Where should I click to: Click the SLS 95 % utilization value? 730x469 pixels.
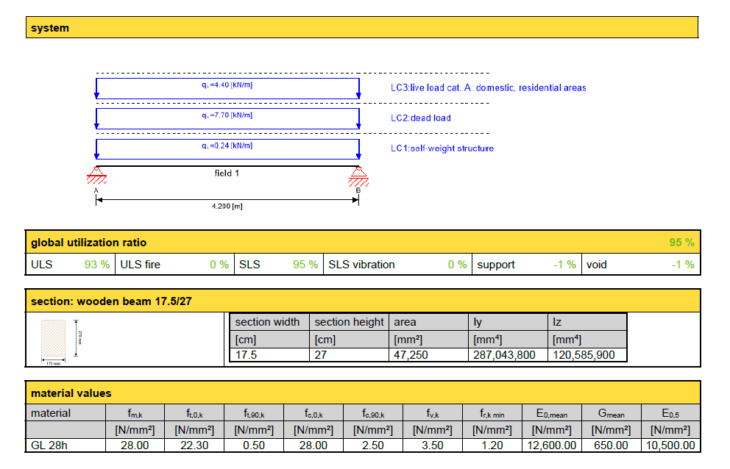[305, 264]
